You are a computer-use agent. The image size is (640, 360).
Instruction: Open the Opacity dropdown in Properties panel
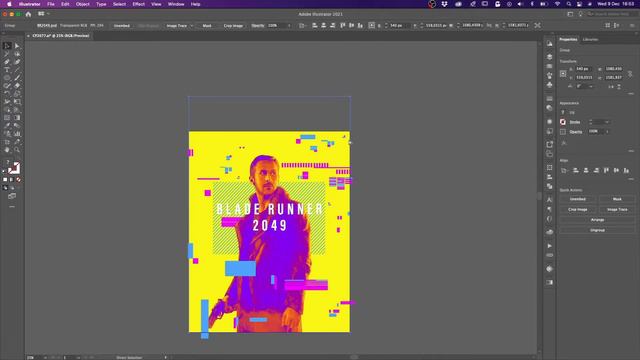tap(607, 131)
